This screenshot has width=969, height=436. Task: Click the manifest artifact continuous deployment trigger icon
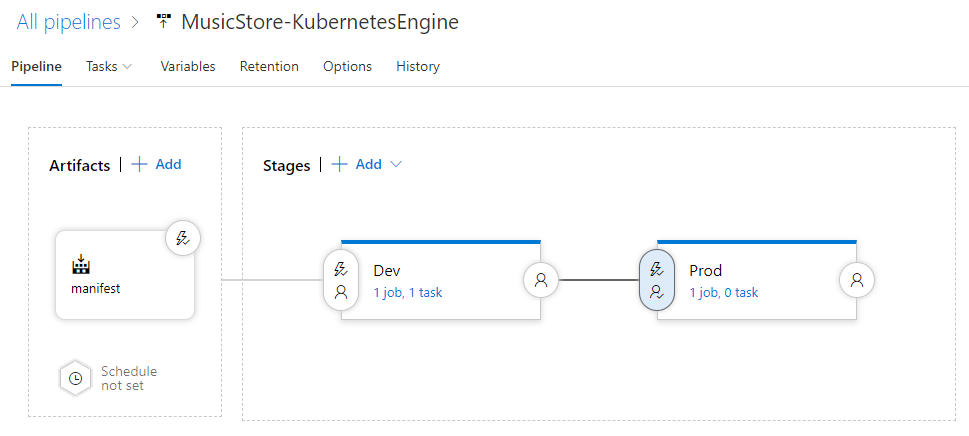click(182, 238)
